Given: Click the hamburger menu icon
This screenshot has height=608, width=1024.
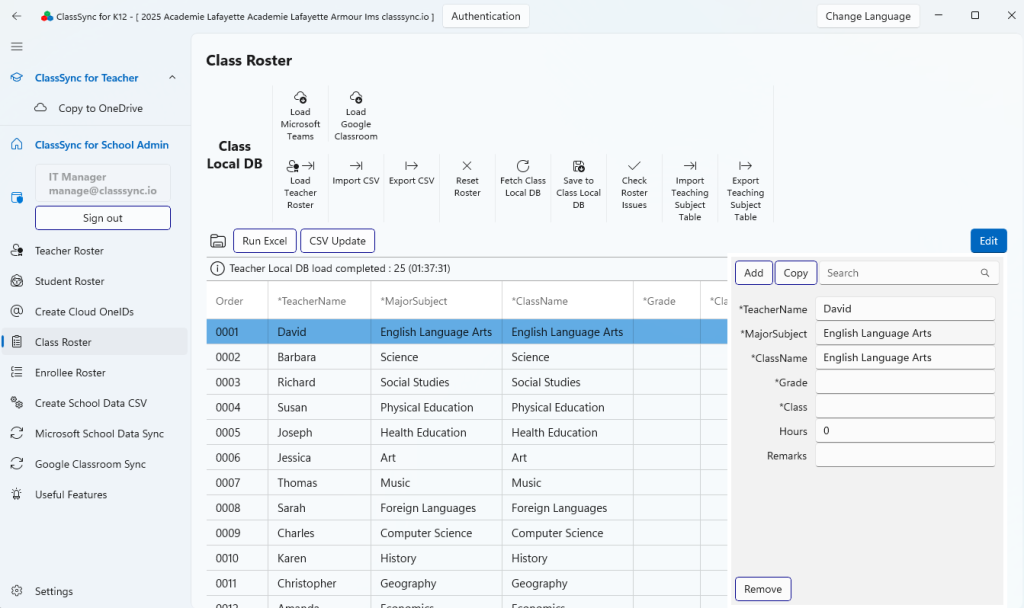Looking at the screenshot, I should point(17,46).
